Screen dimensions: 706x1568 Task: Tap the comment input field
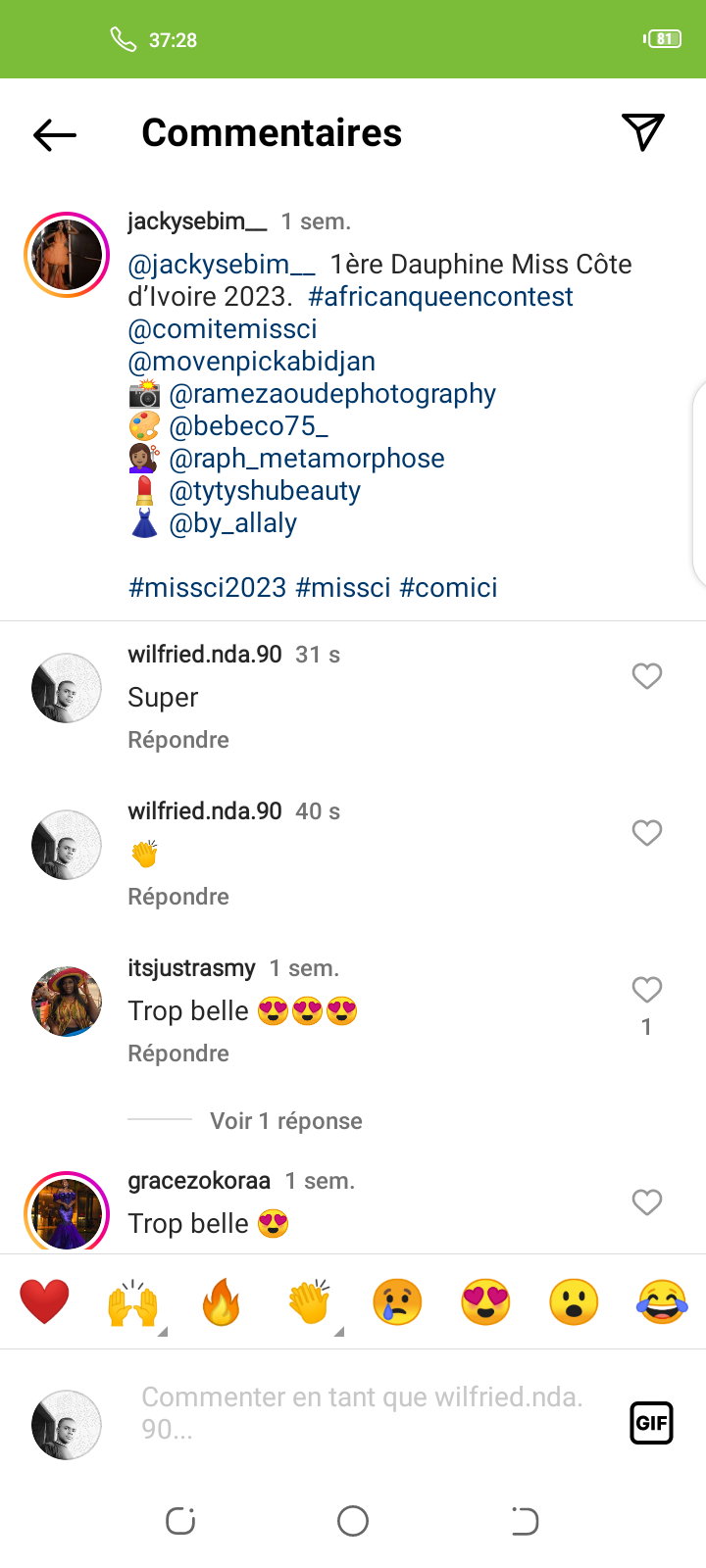pyautogui.click(x=363, y=1413)
